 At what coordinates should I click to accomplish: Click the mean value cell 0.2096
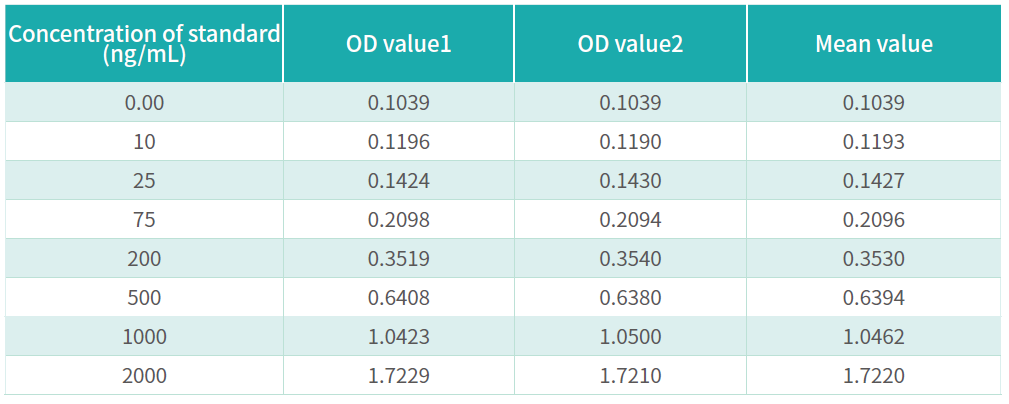point(874,220)
